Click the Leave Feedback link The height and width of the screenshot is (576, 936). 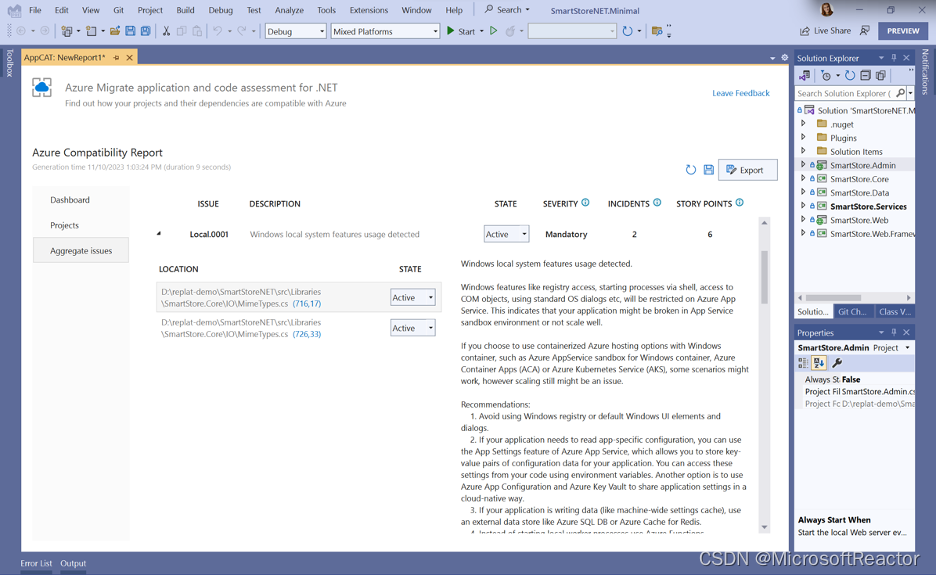tap(741, 93)
